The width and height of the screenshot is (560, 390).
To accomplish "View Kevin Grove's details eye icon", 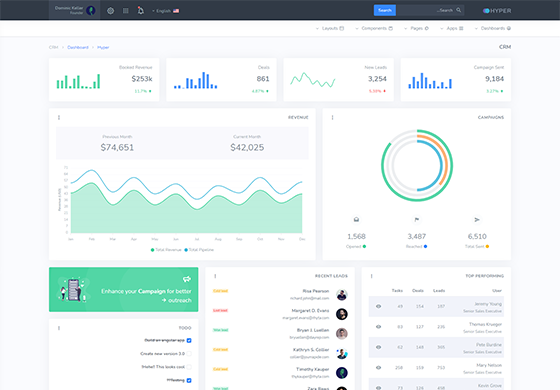I will (379, 388).
